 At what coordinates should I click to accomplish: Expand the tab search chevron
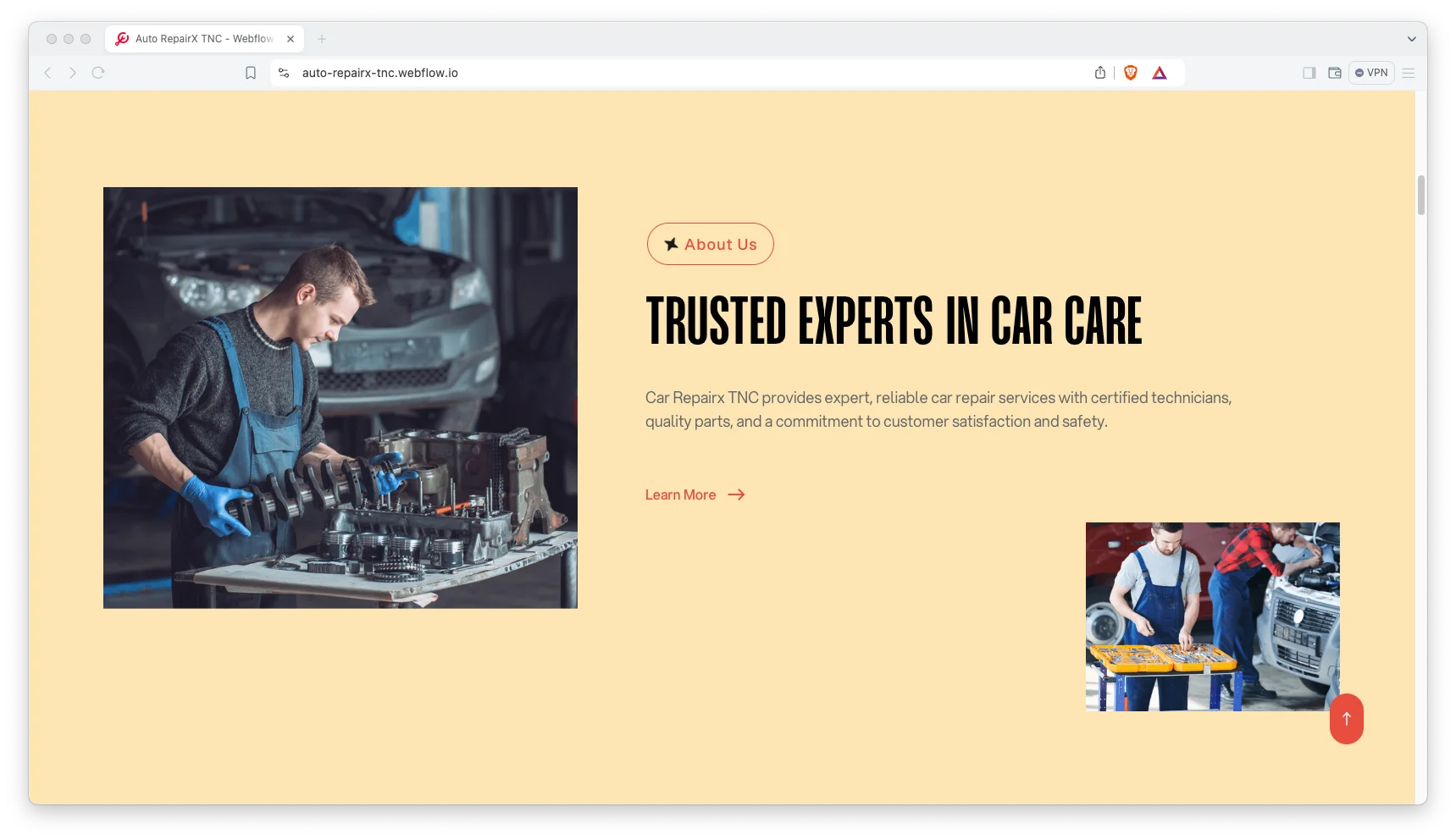tap(1412, 39)
